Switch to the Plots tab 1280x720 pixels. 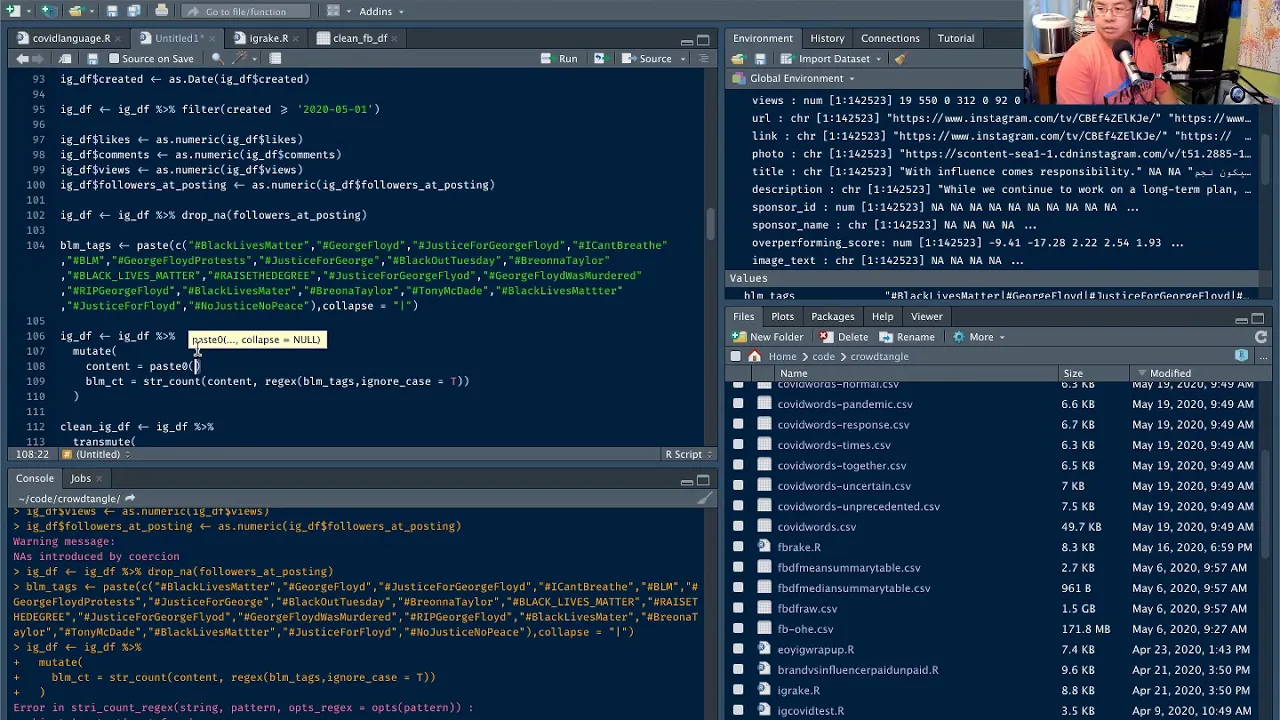coord(782,317)
